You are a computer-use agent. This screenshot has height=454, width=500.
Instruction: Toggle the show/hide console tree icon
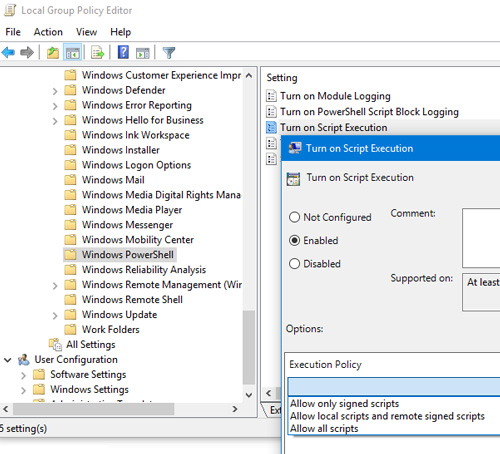73,53
